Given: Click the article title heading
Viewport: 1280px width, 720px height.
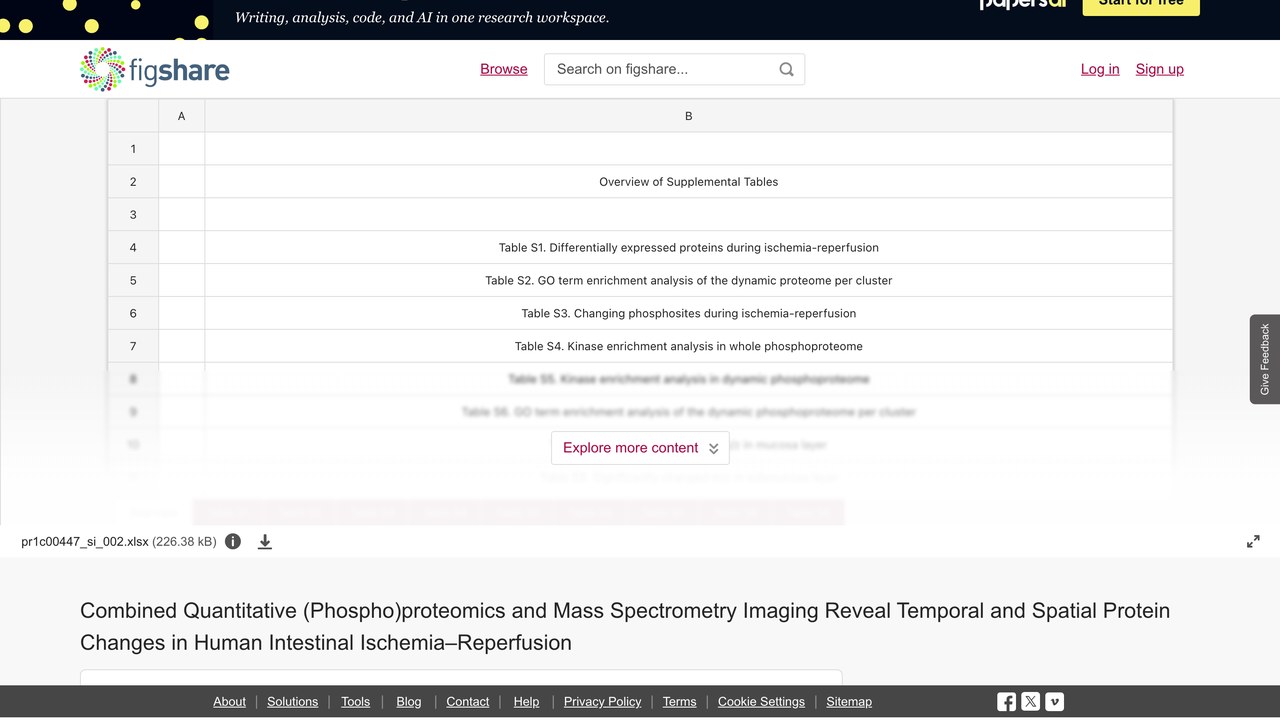Looking at the screenshot, I should pyautogui.click(x=625, y=626).
